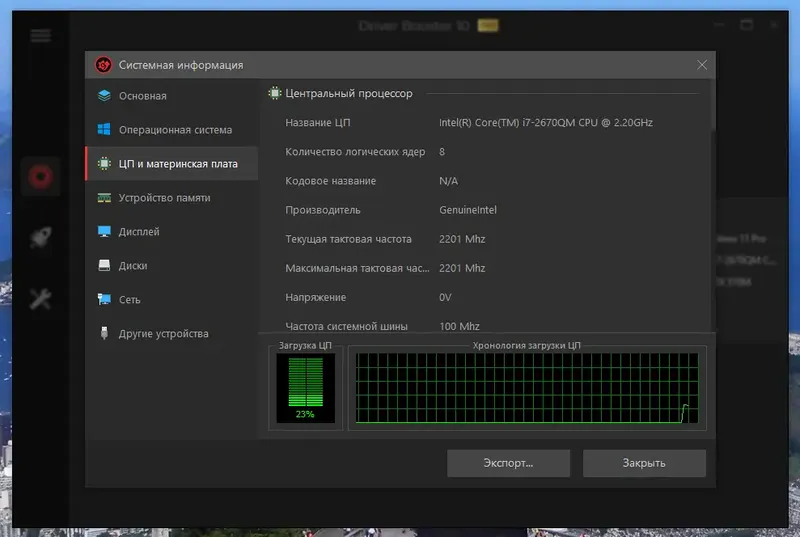Image resolution: width=800 pixels, height=537 pixels.
Task: Click the chip icon beside Центральный процессор
Action: coord(274,93)
